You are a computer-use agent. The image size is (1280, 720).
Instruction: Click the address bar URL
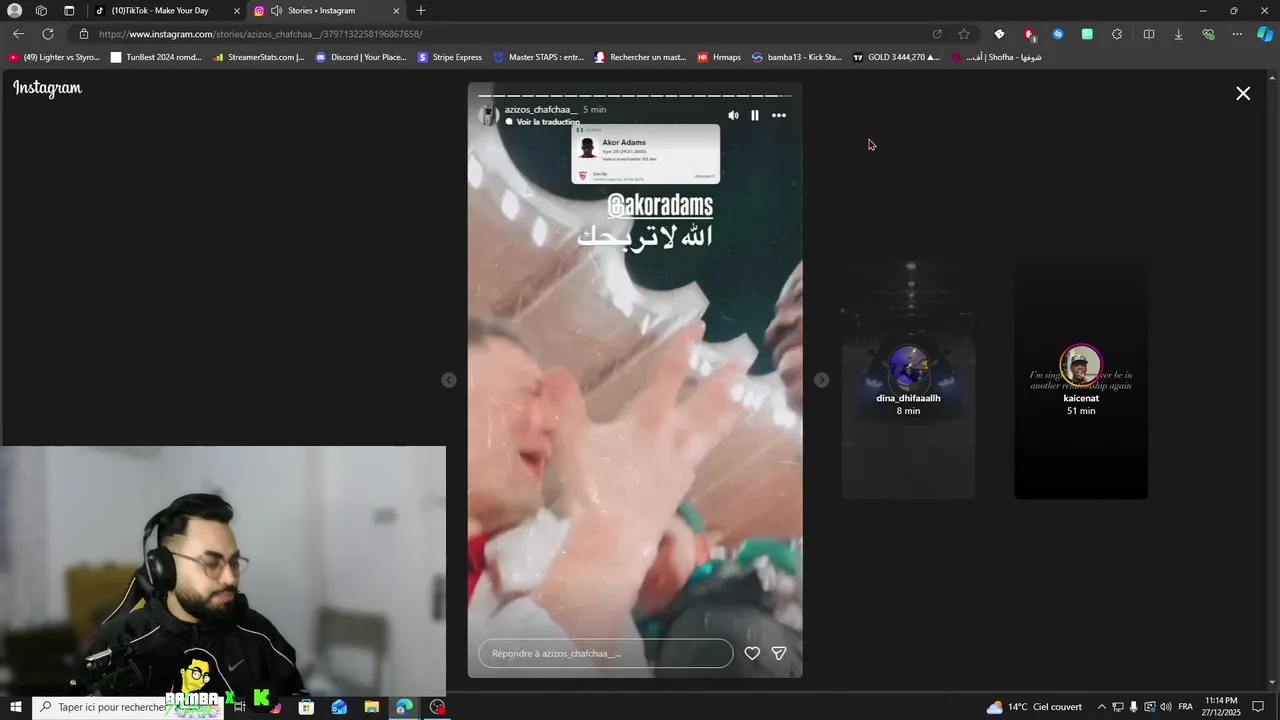point(260,34)
